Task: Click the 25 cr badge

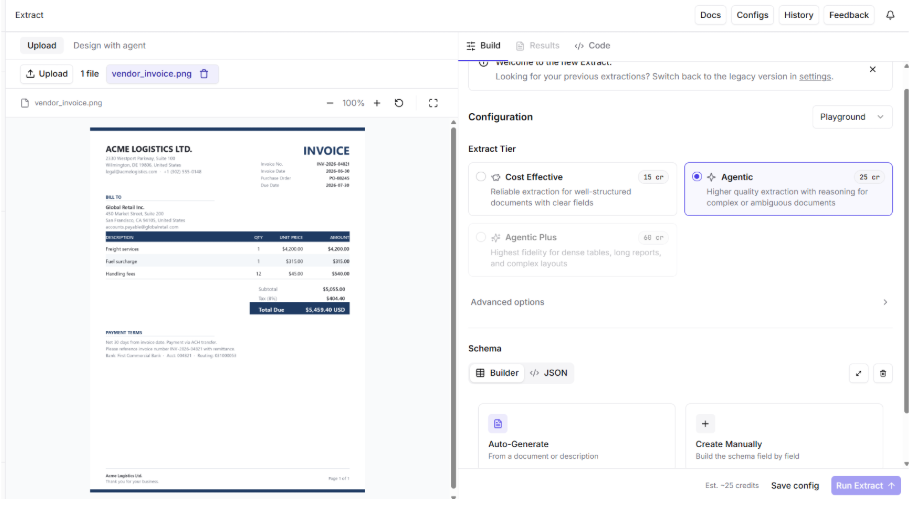Action: click(869, 177)
